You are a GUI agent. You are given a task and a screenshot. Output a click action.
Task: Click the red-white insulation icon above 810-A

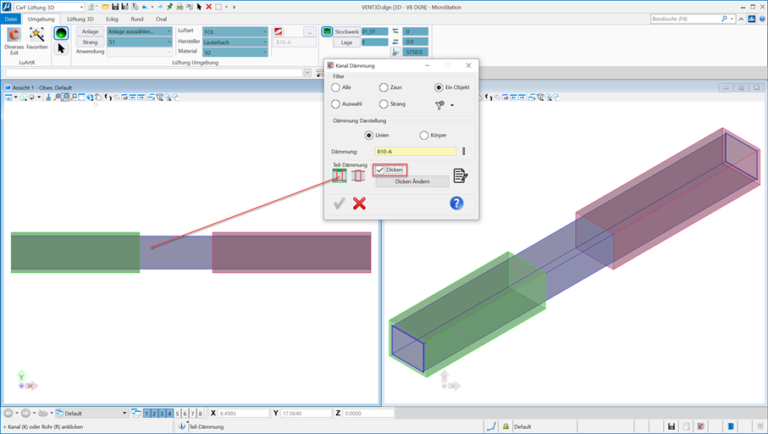pyautogui.click(x=278, y=31)
